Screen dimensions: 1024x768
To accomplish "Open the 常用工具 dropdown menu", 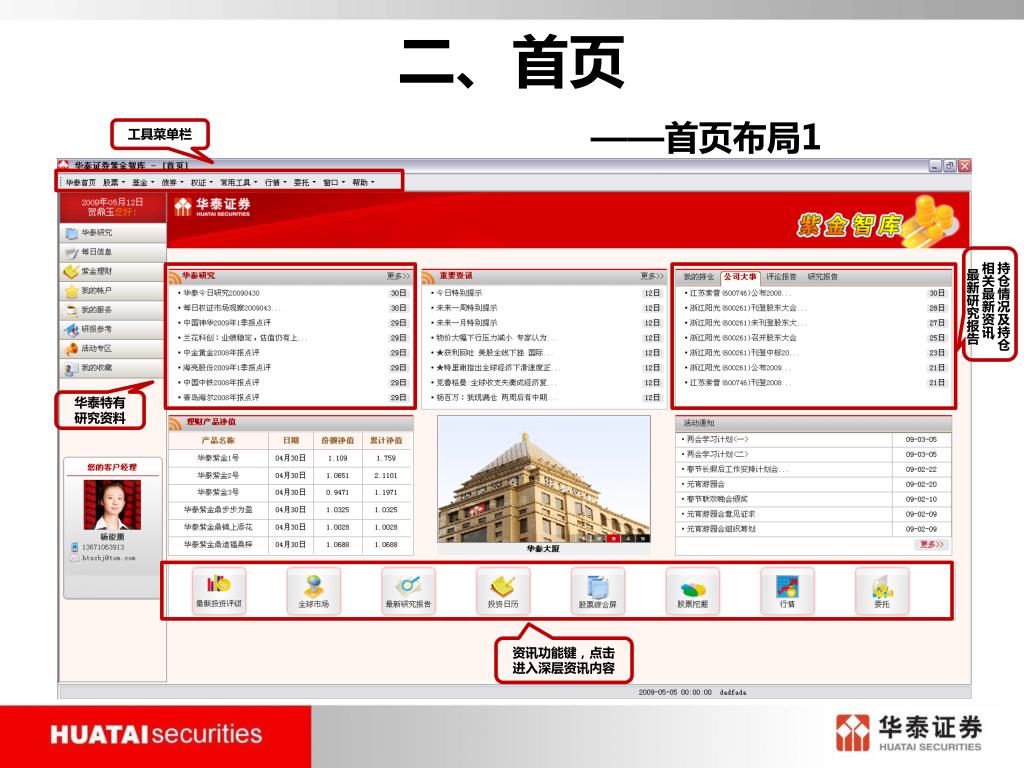I will [x=238, y=183].
